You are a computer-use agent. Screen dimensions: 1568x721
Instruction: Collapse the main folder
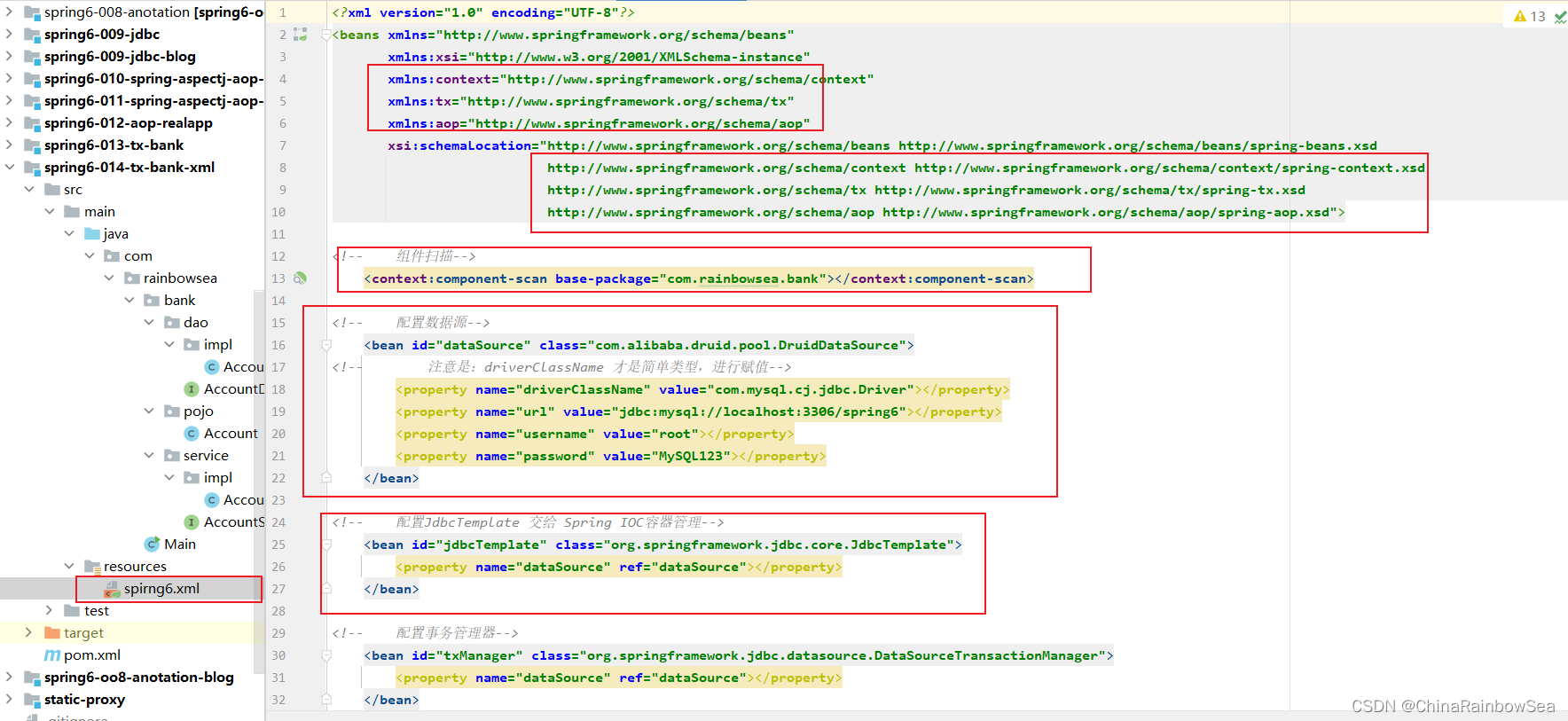point(50,212)
